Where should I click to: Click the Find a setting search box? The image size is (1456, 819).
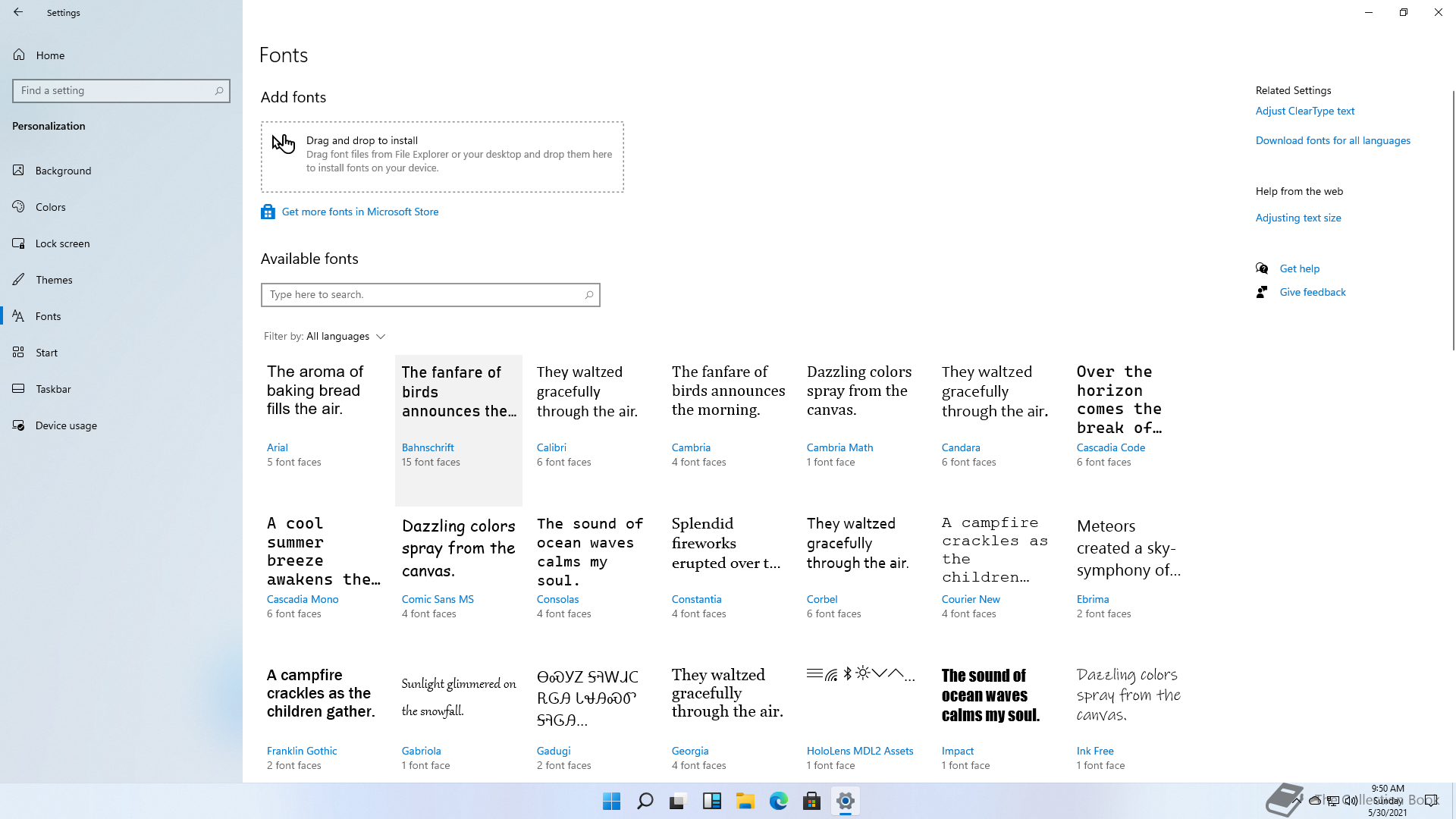pos(121,91)
